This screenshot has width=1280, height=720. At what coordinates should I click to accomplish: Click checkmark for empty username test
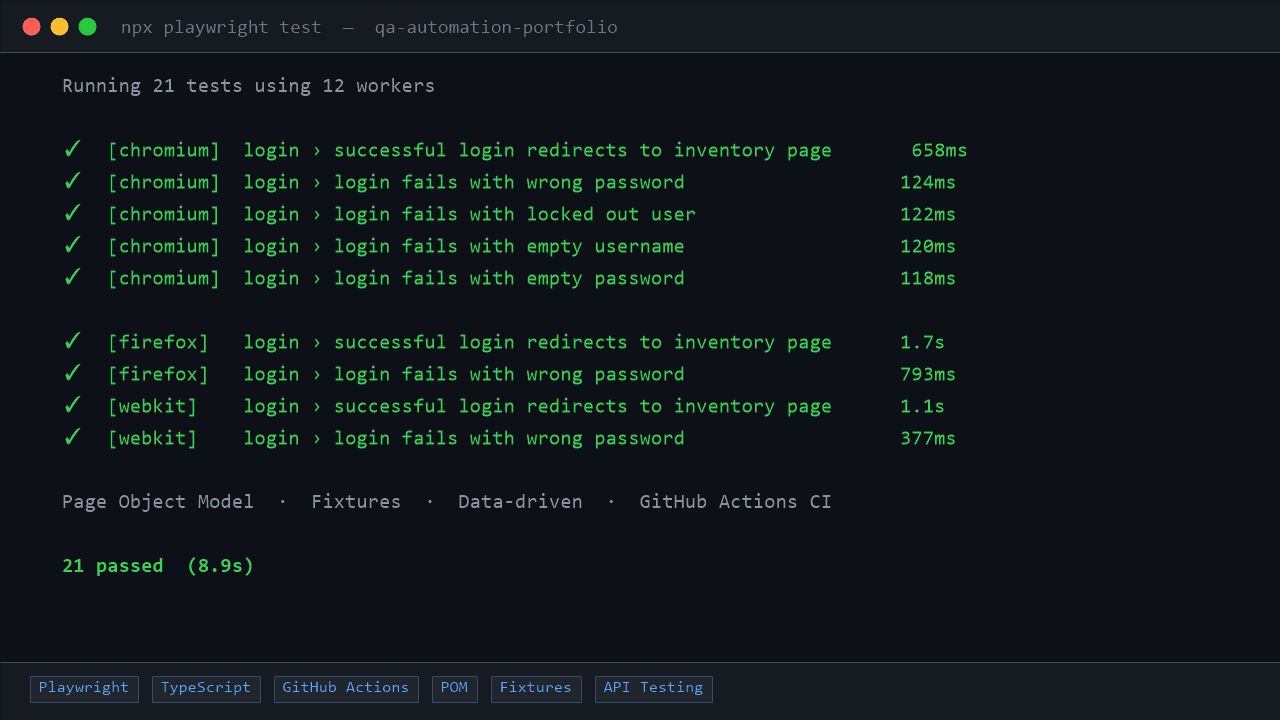coord(72,246)
